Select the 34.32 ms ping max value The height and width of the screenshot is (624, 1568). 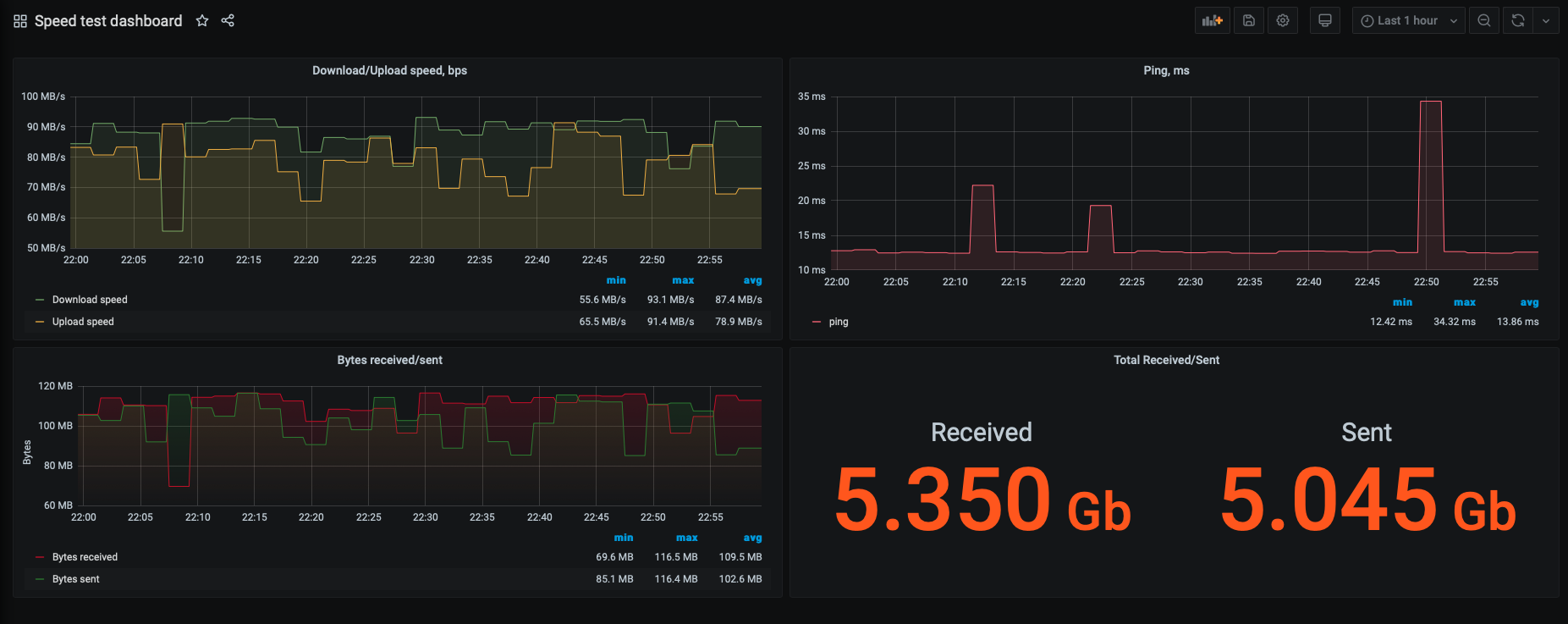pyautogui.click(x=1455, y=322)
